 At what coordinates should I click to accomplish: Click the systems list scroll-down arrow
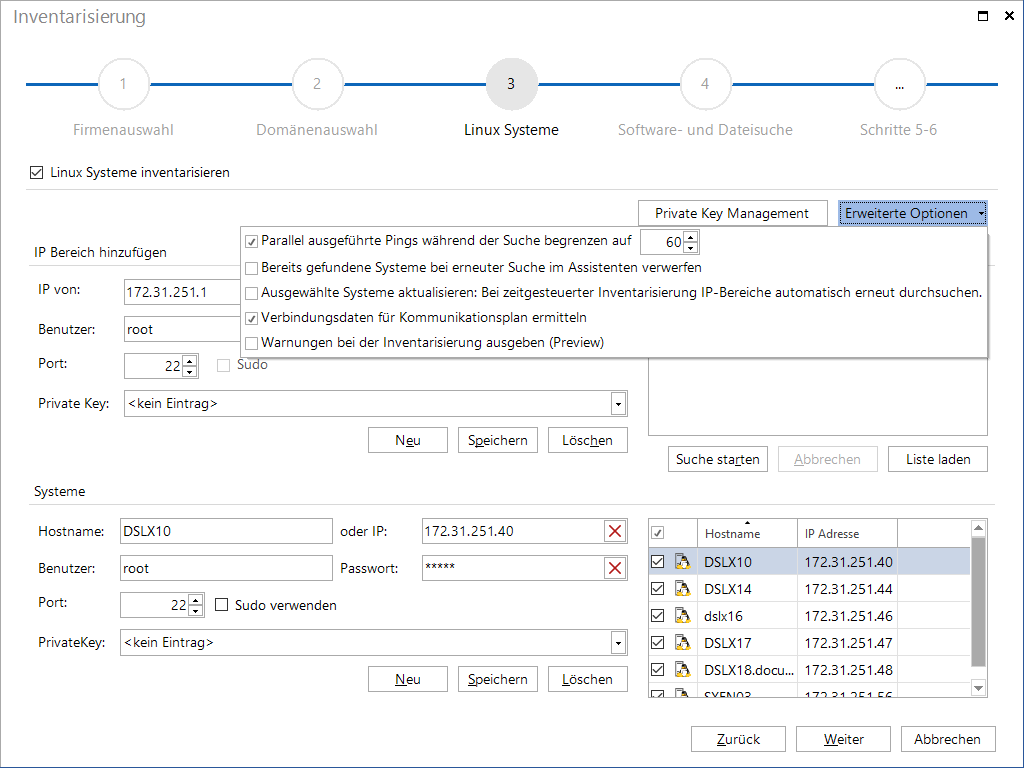(x=978, y=688)
